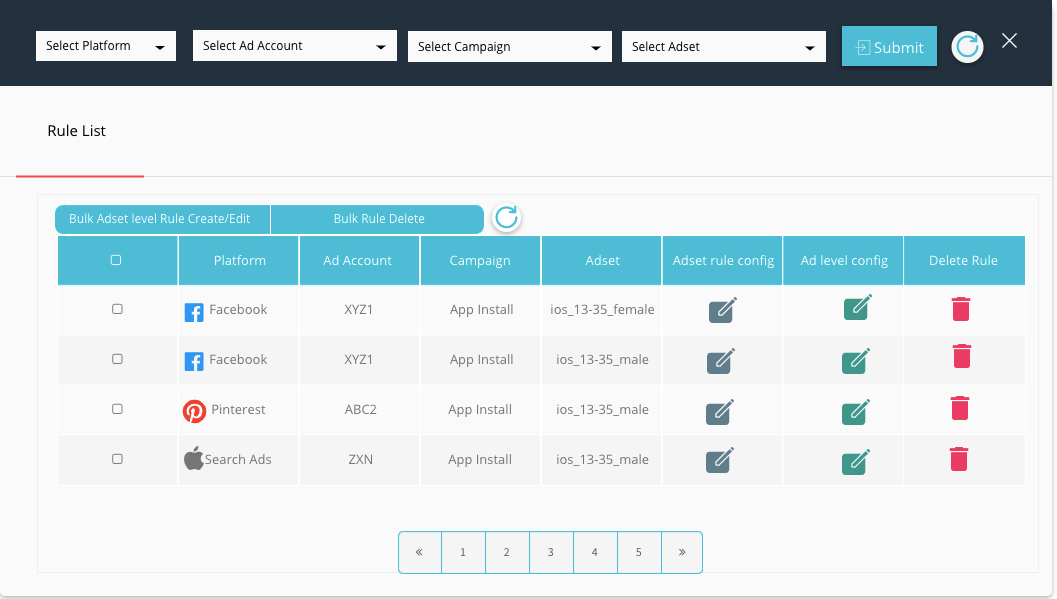Check the Pinterest row checkbox

[117, 409]
